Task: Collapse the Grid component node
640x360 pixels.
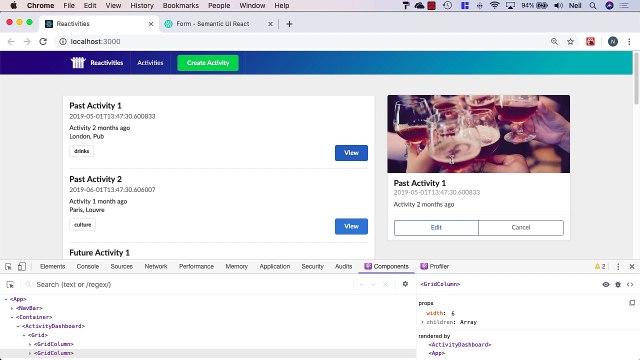Action: point(24,335)
